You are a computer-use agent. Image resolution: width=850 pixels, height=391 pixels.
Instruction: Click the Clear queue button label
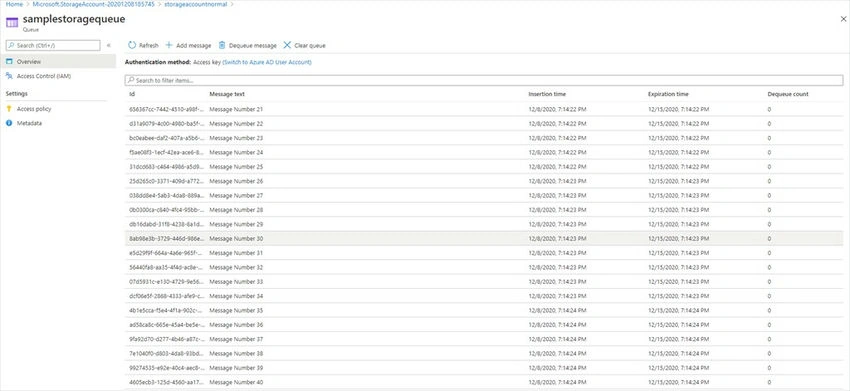pos(310,46)
